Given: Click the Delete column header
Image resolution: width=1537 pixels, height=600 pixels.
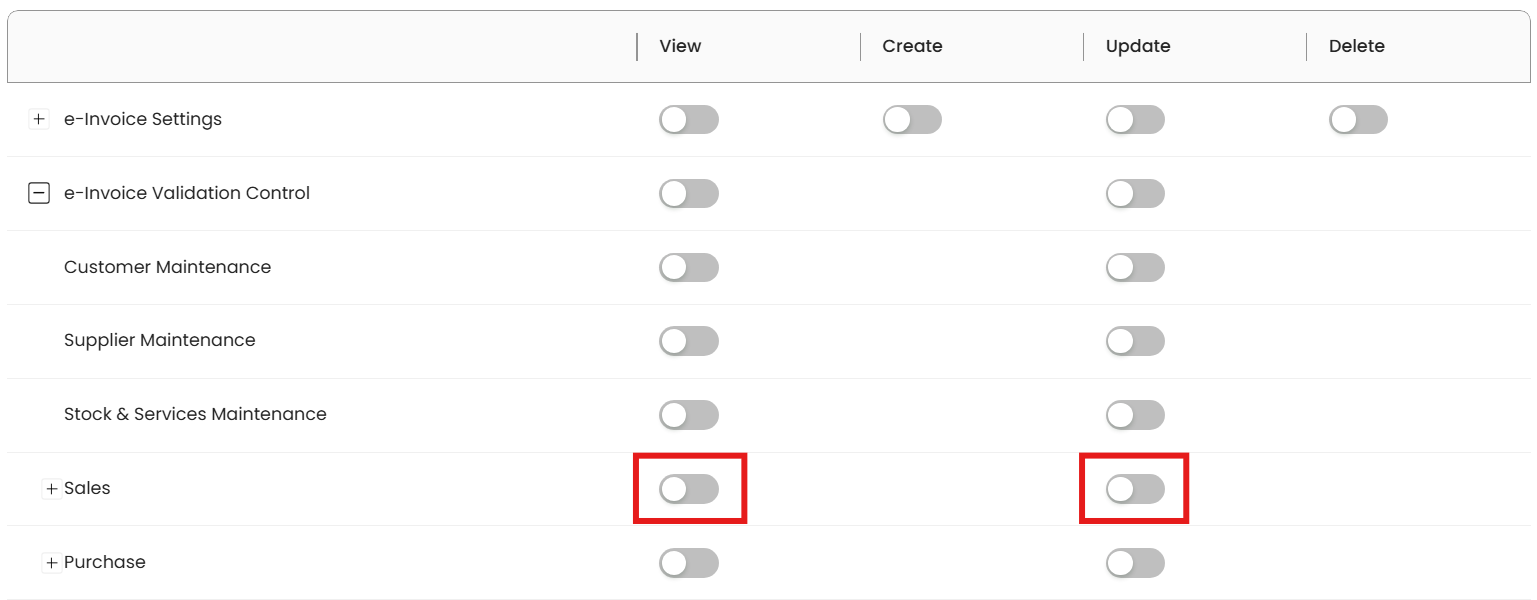Looking at the screenshot, I should coord(1356,46).
